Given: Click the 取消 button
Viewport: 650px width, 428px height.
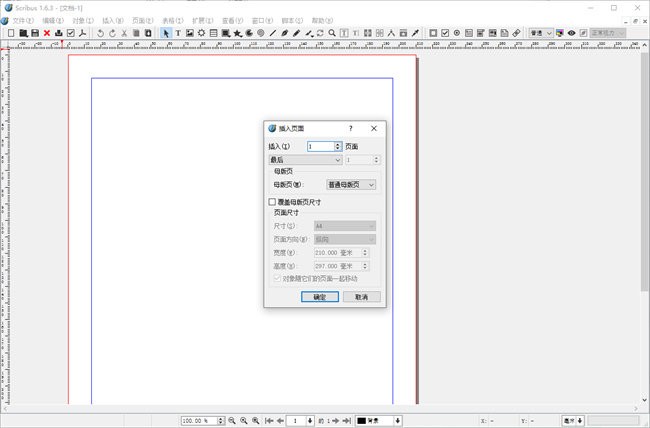Looking at the screenshot, I should 361,297.
